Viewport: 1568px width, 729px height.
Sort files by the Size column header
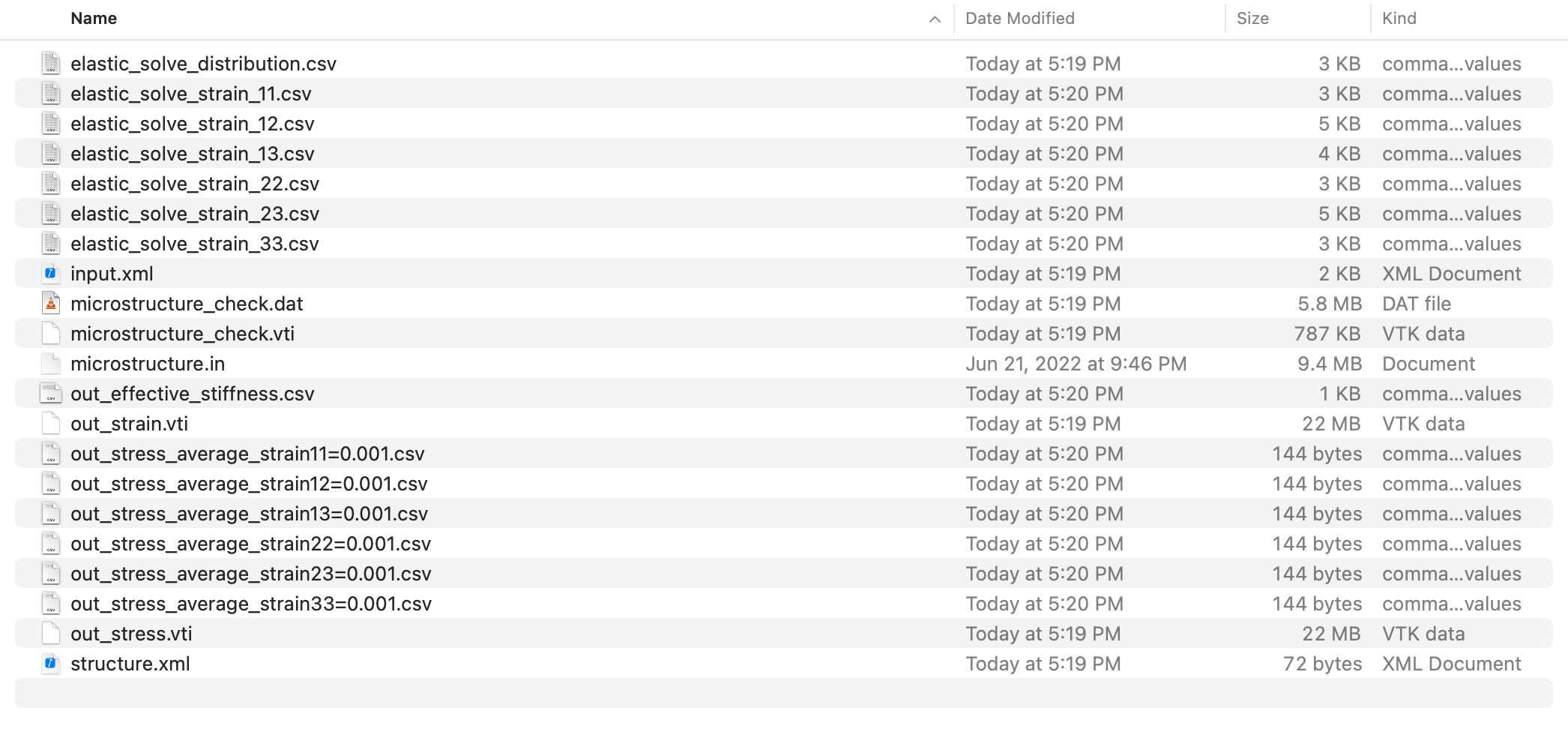tap(1252, 19)
